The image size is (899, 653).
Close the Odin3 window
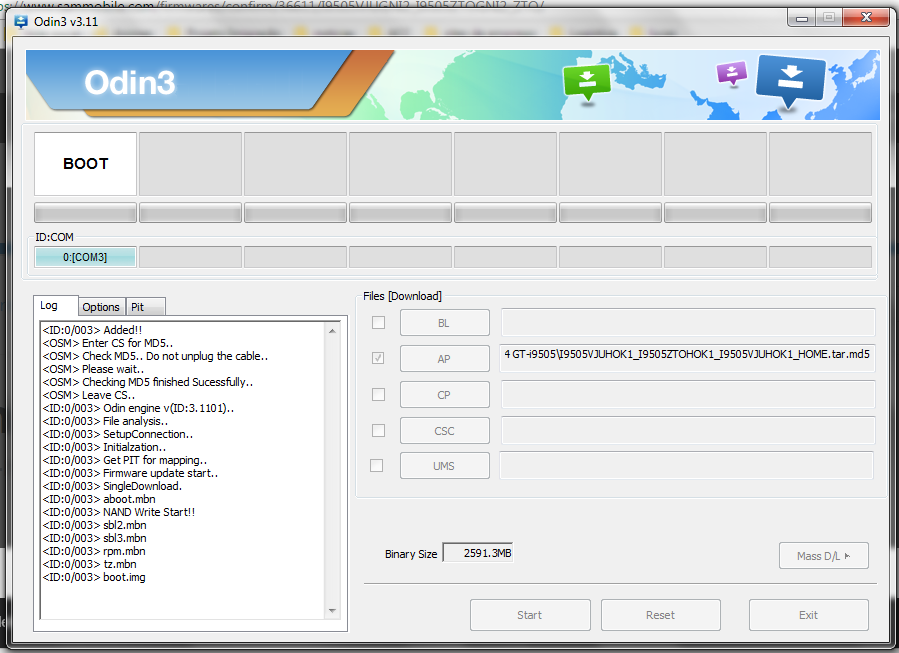(866, 18)
